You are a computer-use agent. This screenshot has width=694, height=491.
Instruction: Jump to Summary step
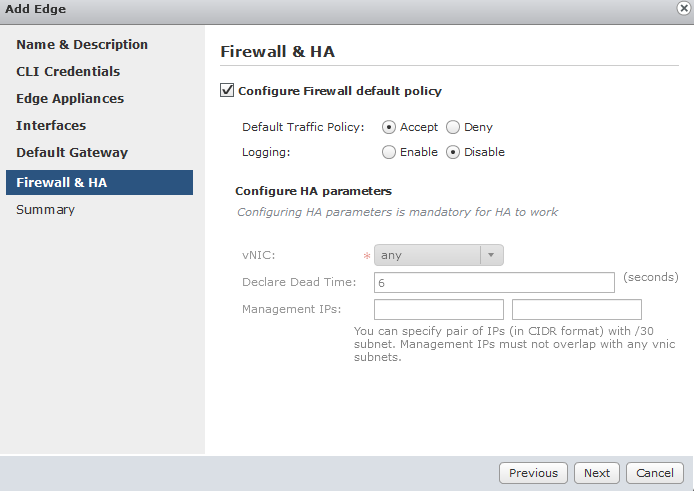[45, 210]
